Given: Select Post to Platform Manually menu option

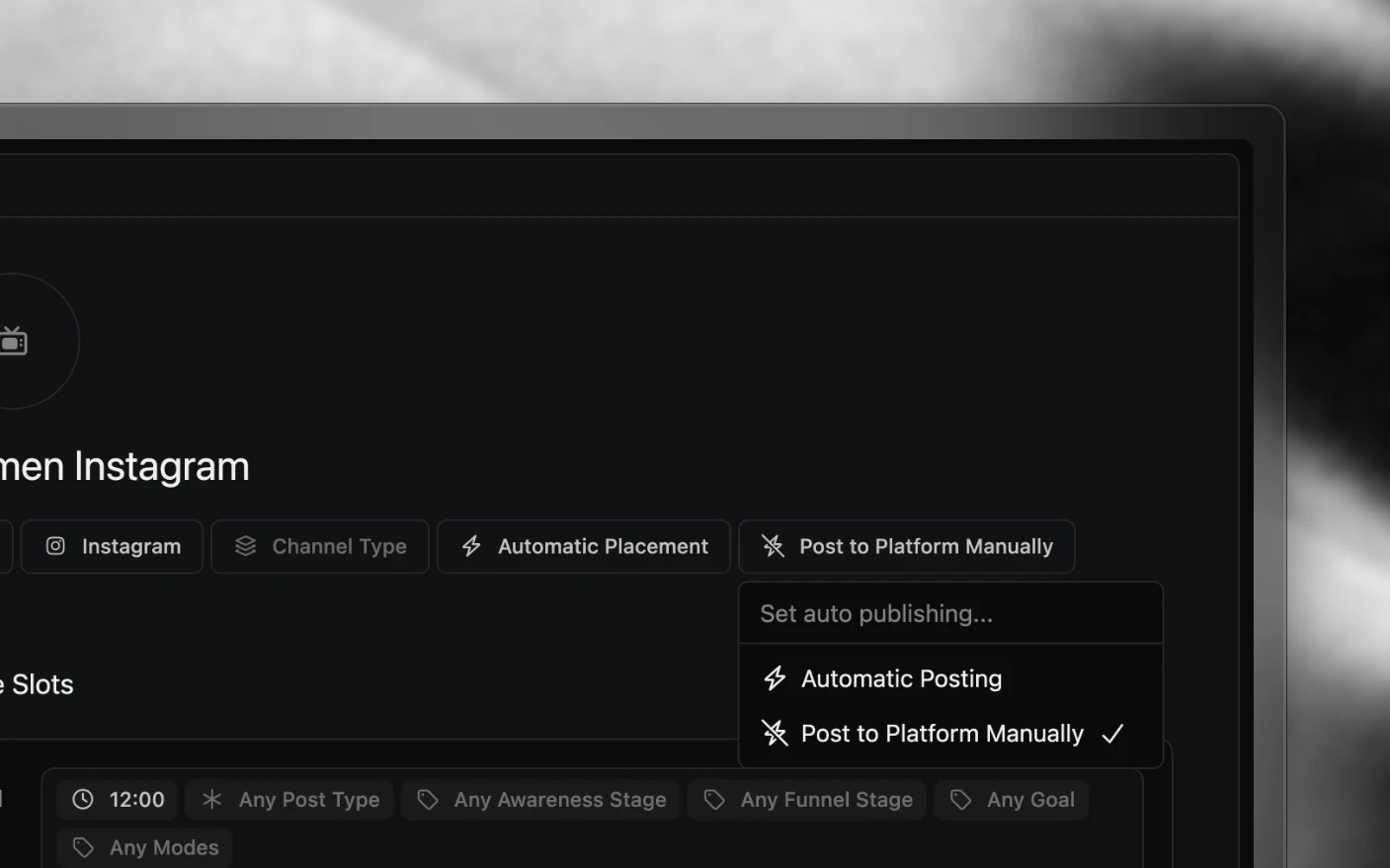Looking at the screenshot, I should 950,734.
